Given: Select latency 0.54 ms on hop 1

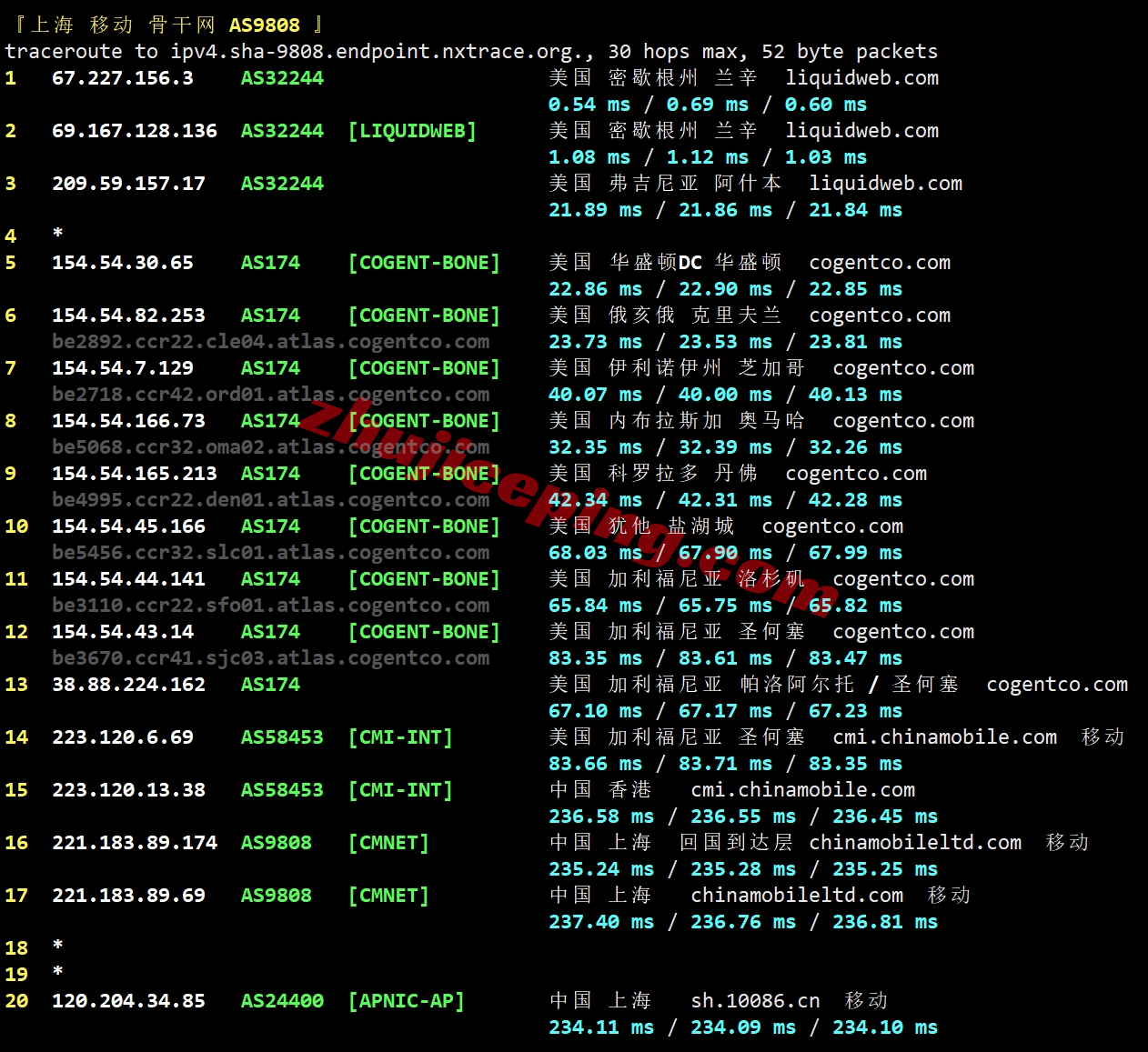Looking at the screenshot, I should pos(589,105).
